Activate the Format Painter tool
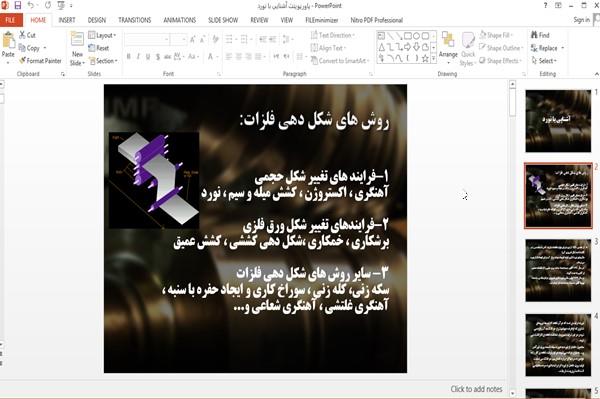 (x=40, y=60)
